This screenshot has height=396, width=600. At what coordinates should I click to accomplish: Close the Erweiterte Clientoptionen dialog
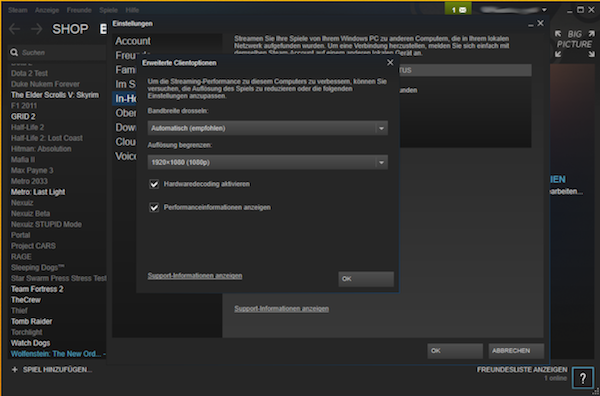(390, 62)
